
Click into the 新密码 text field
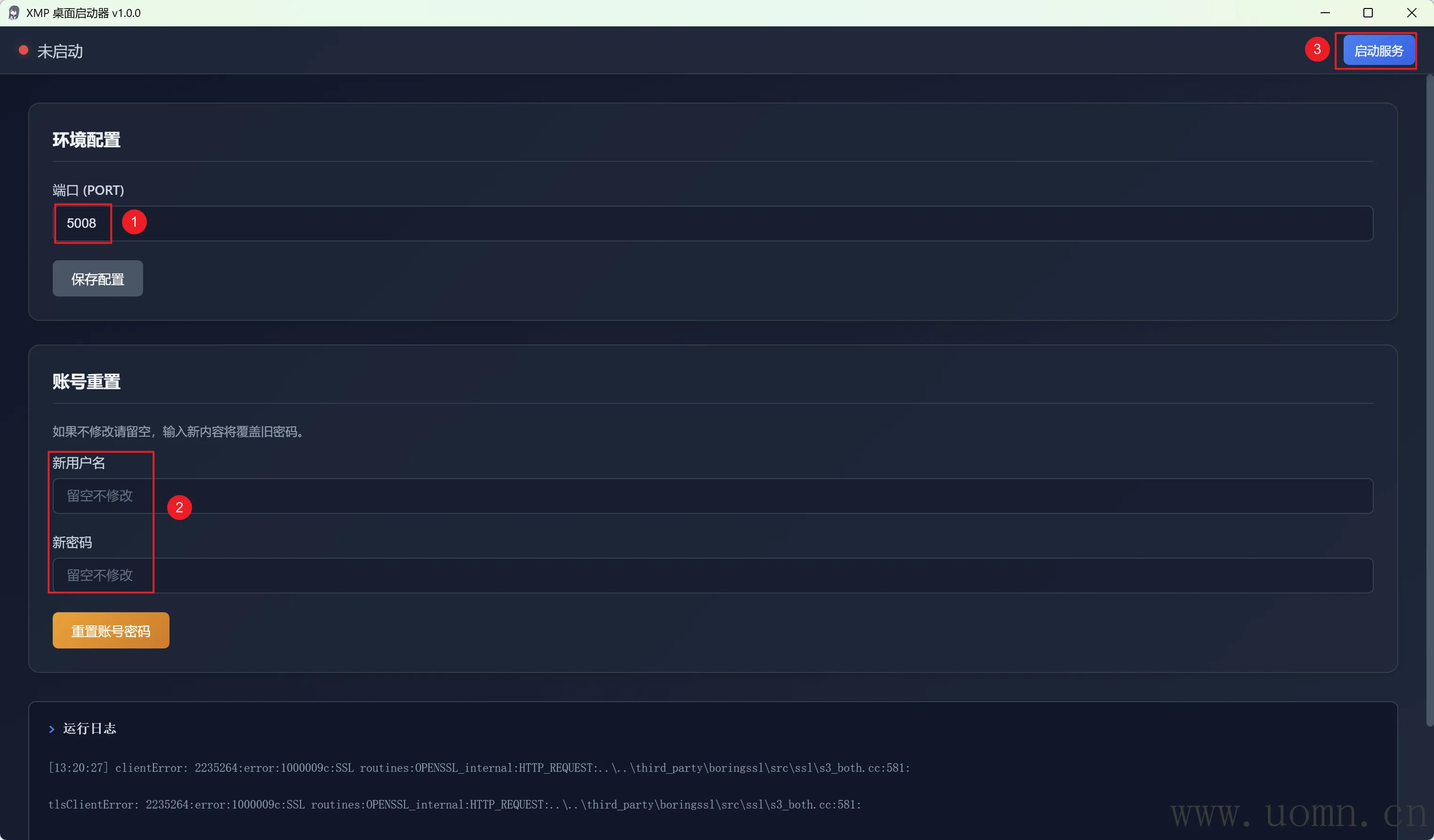pyautogui.click(x=711, y=576)
